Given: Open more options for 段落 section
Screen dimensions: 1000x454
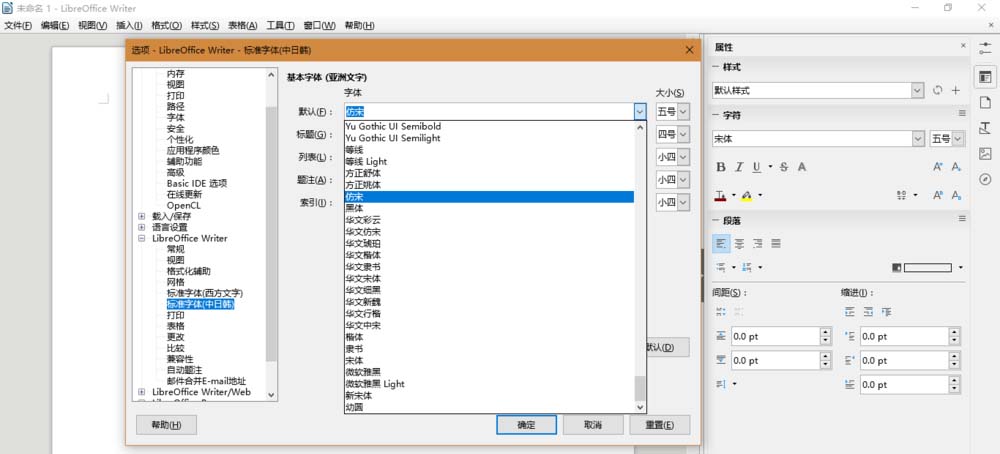Looking at the screenshot, I should pyautogui.click(x=962, y=219).
